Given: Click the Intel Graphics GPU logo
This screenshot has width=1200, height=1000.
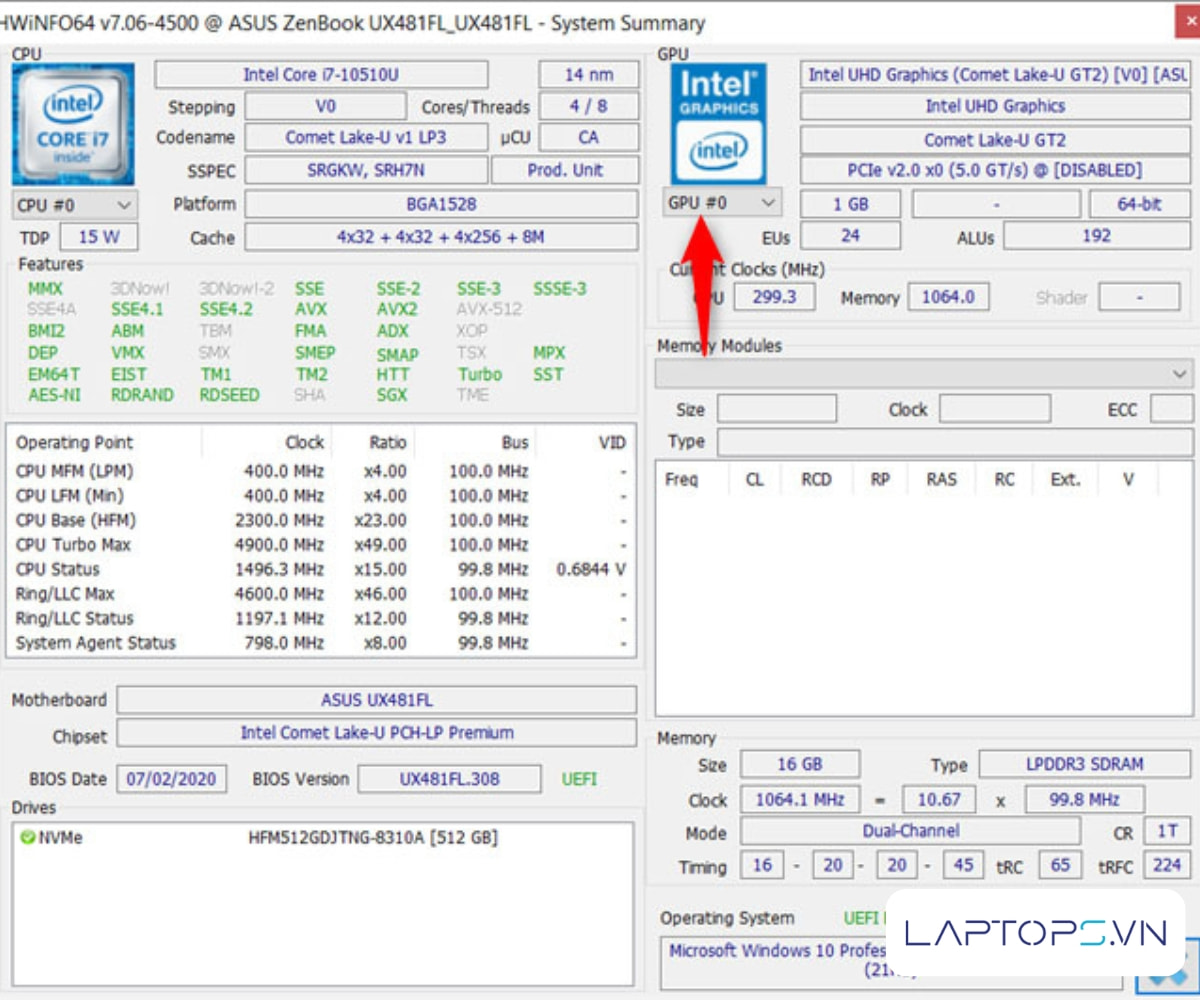Looking at the screenshot, I should 719,124.
